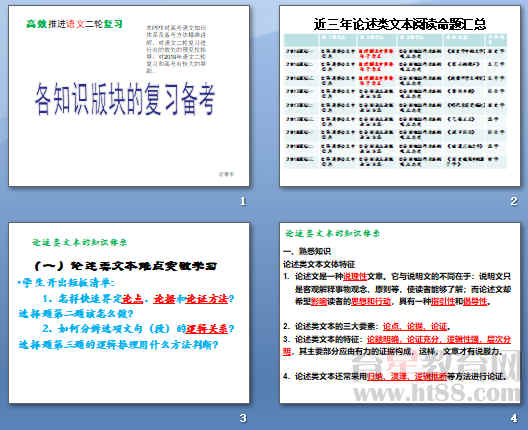Click red underlined 论点、论据、论证 on slide 4

pyautogui.click(x=415, y=326)
